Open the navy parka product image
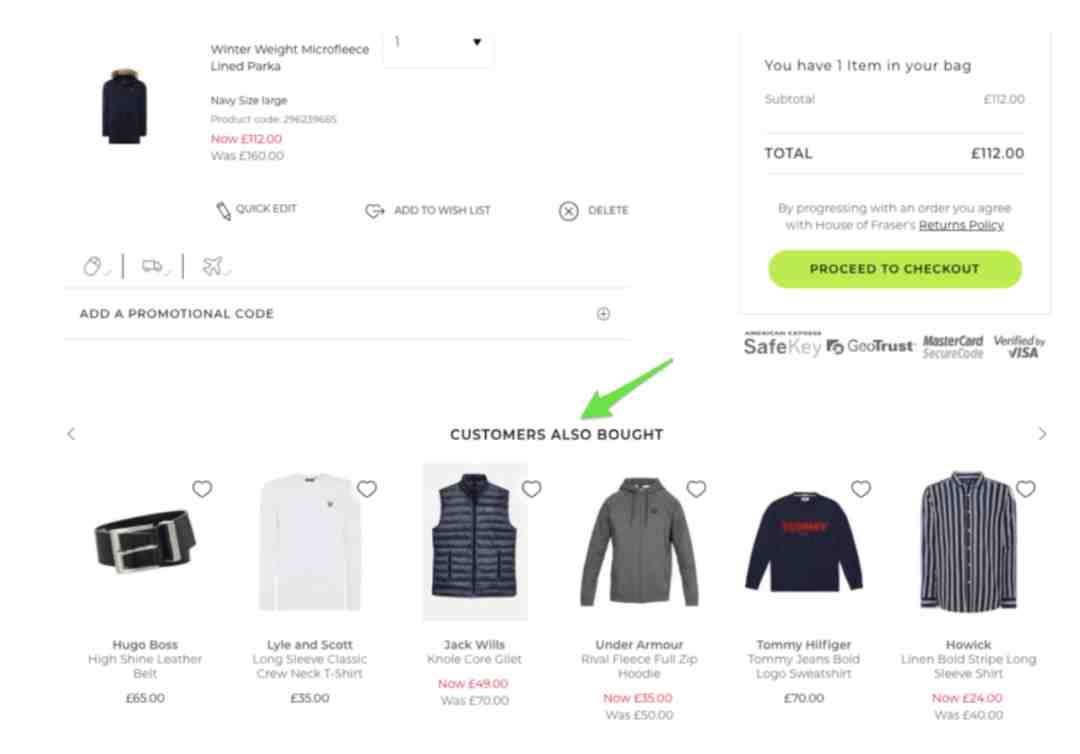The image size is (1080, 754). point(125,105)
